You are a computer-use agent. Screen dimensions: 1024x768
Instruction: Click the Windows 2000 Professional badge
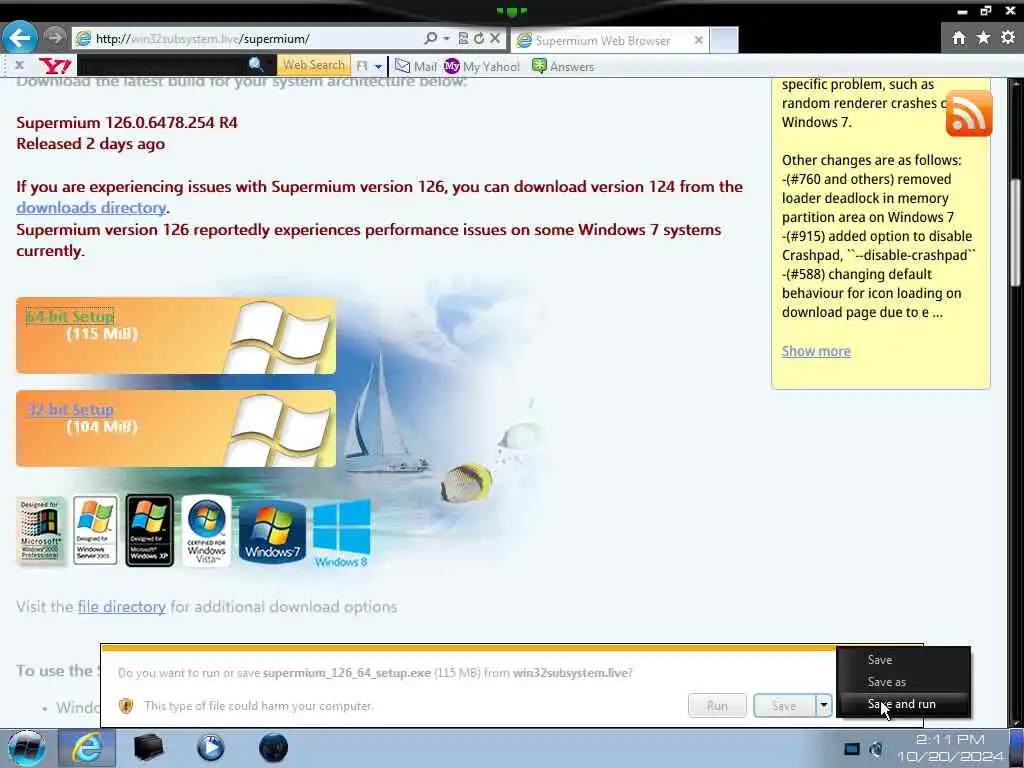[x=40, y=530]
